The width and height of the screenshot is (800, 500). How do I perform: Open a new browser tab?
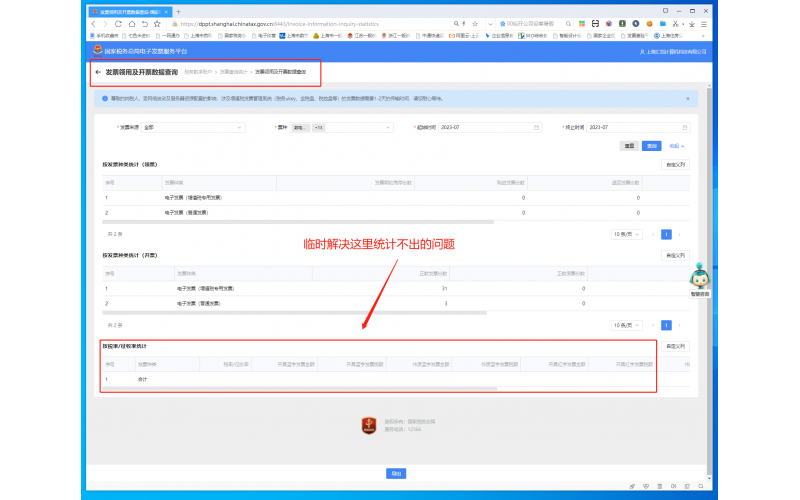click(178, 11)
